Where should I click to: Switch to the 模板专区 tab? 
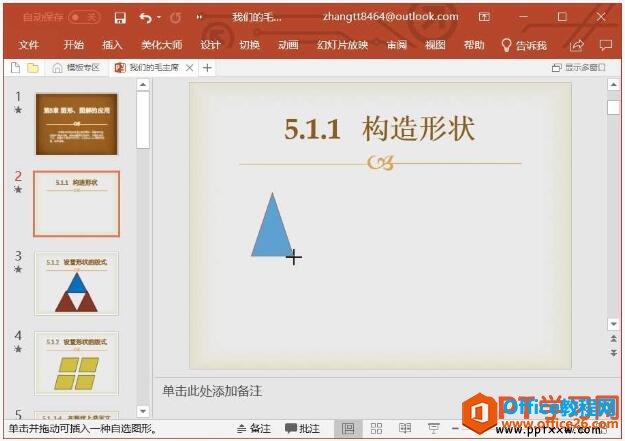click(x=76, y=68)
